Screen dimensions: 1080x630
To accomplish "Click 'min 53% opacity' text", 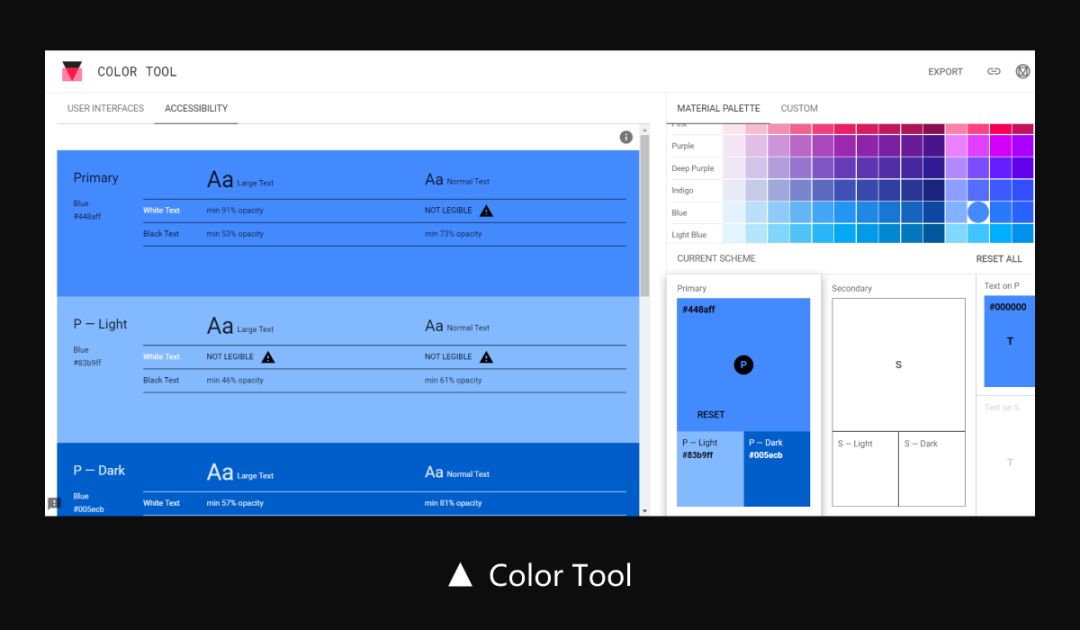I will click(x=235, y=234).
